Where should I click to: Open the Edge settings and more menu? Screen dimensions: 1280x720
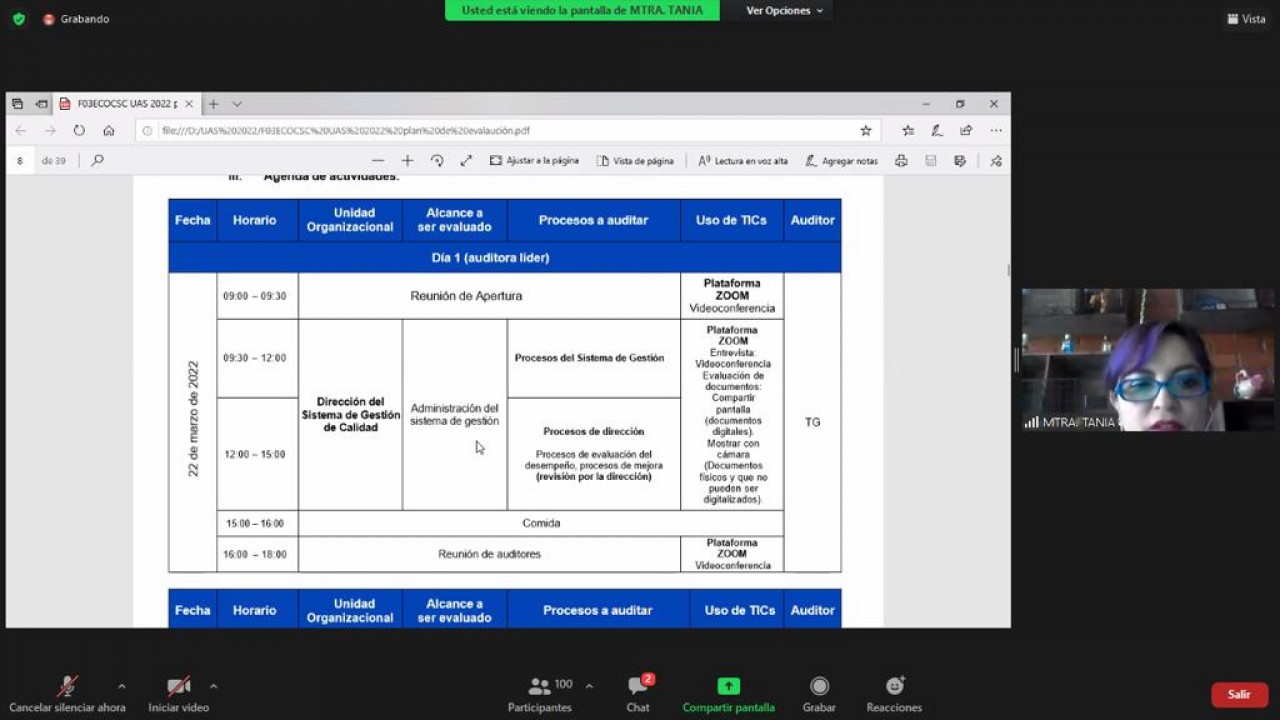996,131
